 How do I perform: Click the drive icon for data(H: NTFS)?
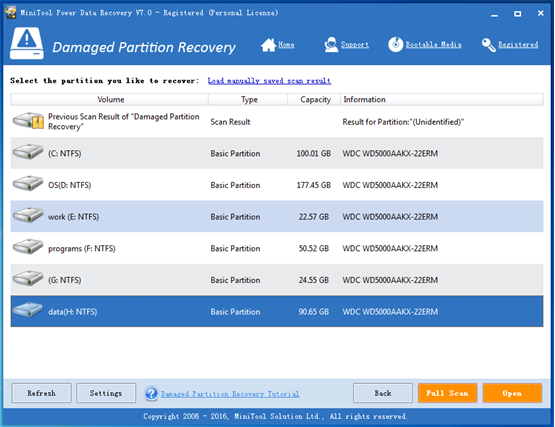point(28,311)
